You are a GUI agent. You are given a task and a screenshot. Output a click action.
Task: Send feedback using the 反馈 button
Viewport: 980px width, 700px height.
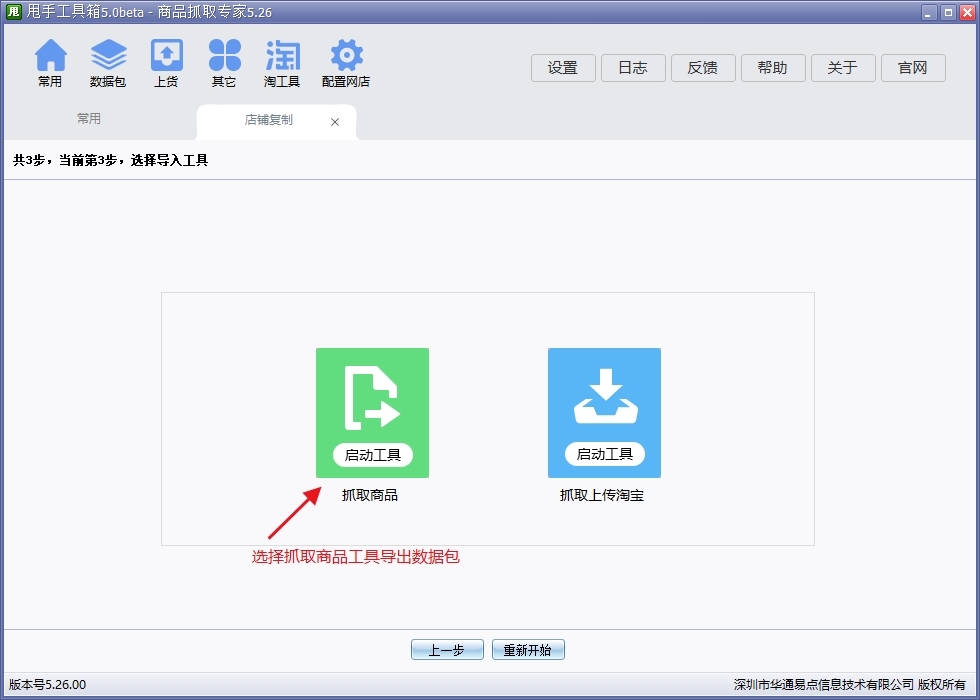703,68
